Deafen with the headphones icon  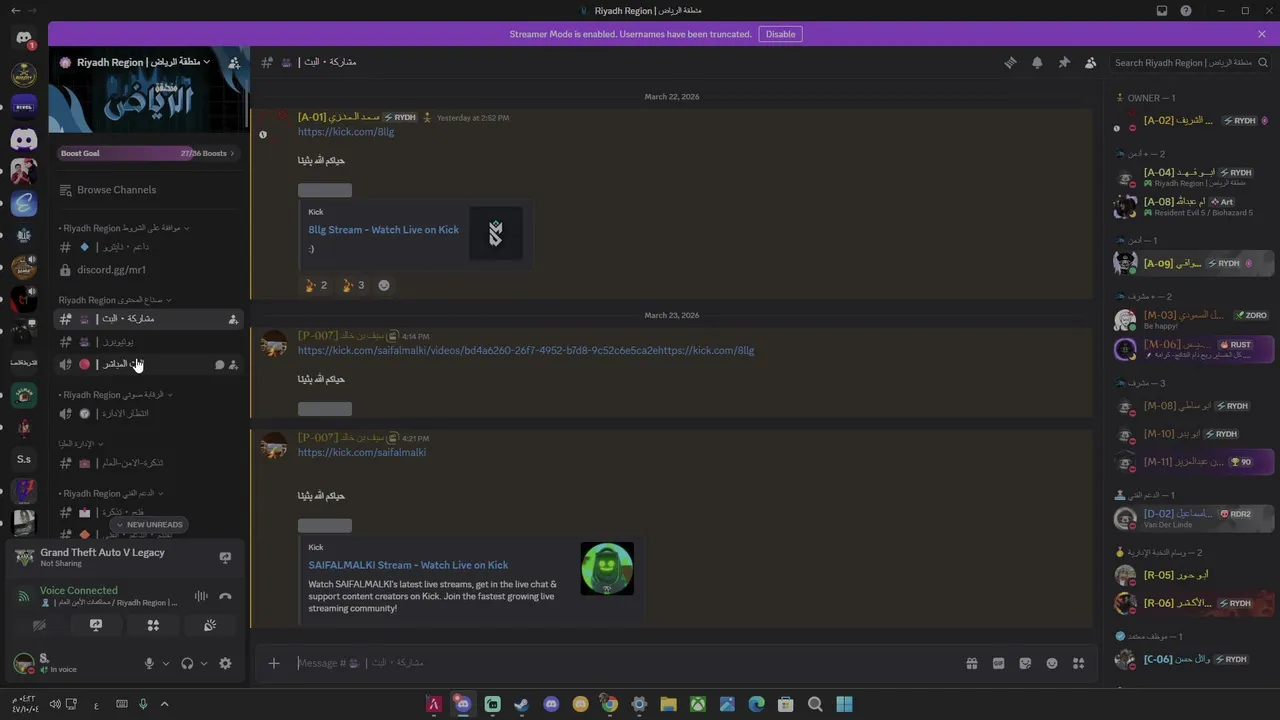point(187,663)
